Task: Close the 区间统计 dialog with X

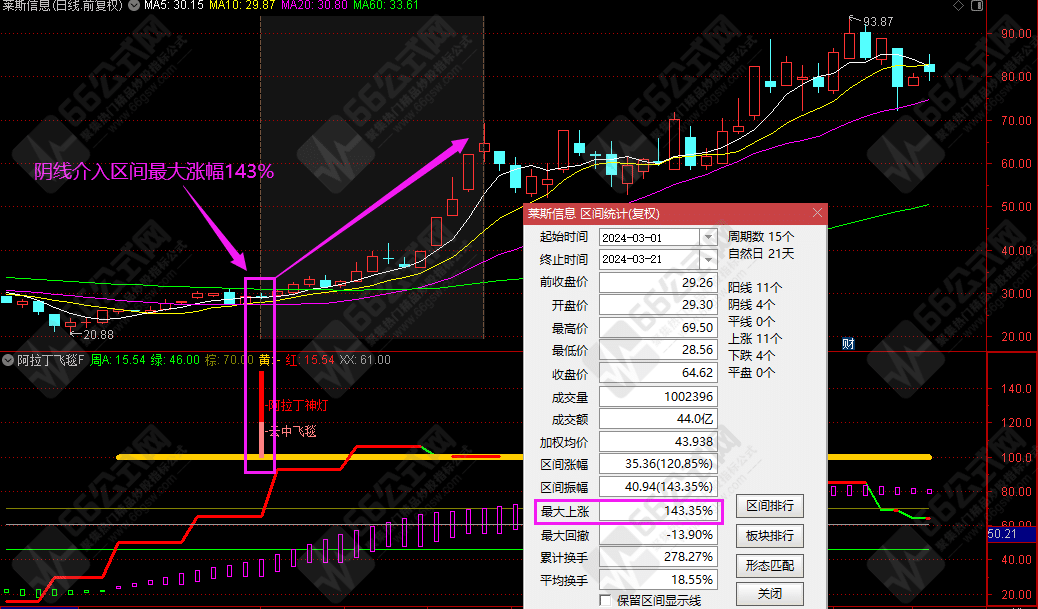Action: [817, 213]
